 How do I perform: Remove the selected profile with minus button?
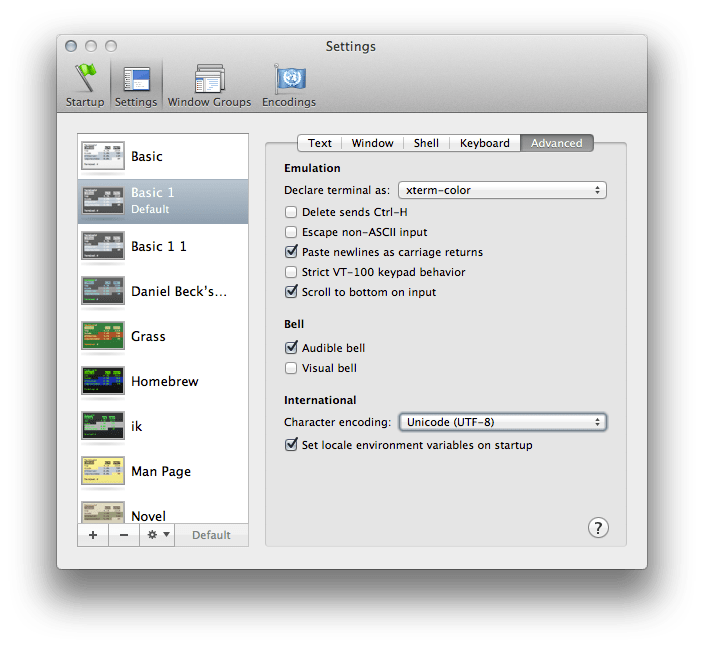(x=124, y=535)
